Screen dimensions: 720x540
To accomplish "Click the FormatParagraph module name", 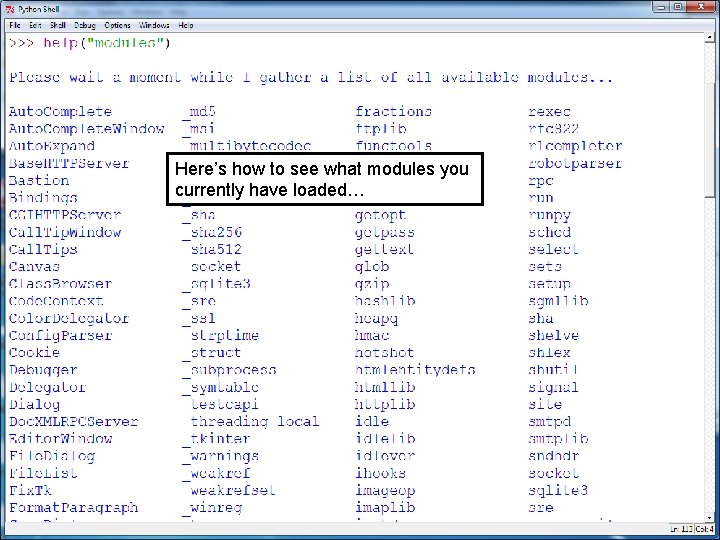I will (73, 508).
